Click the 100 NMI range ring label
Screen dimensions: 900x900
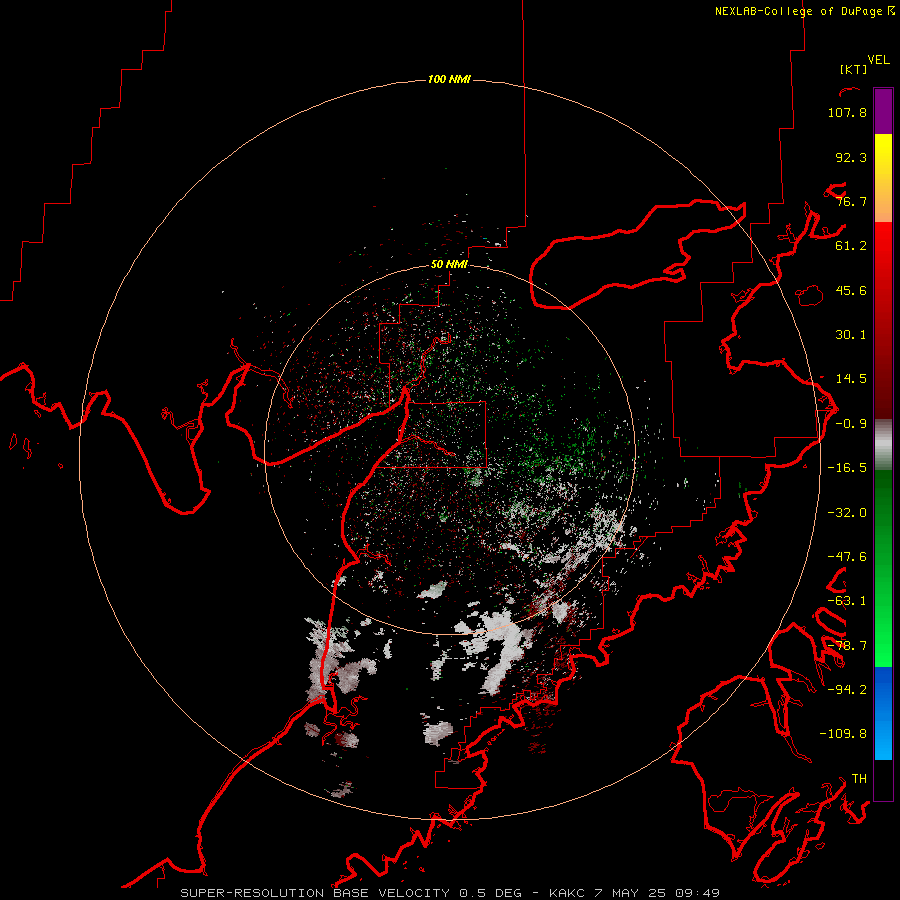point(449,79)
